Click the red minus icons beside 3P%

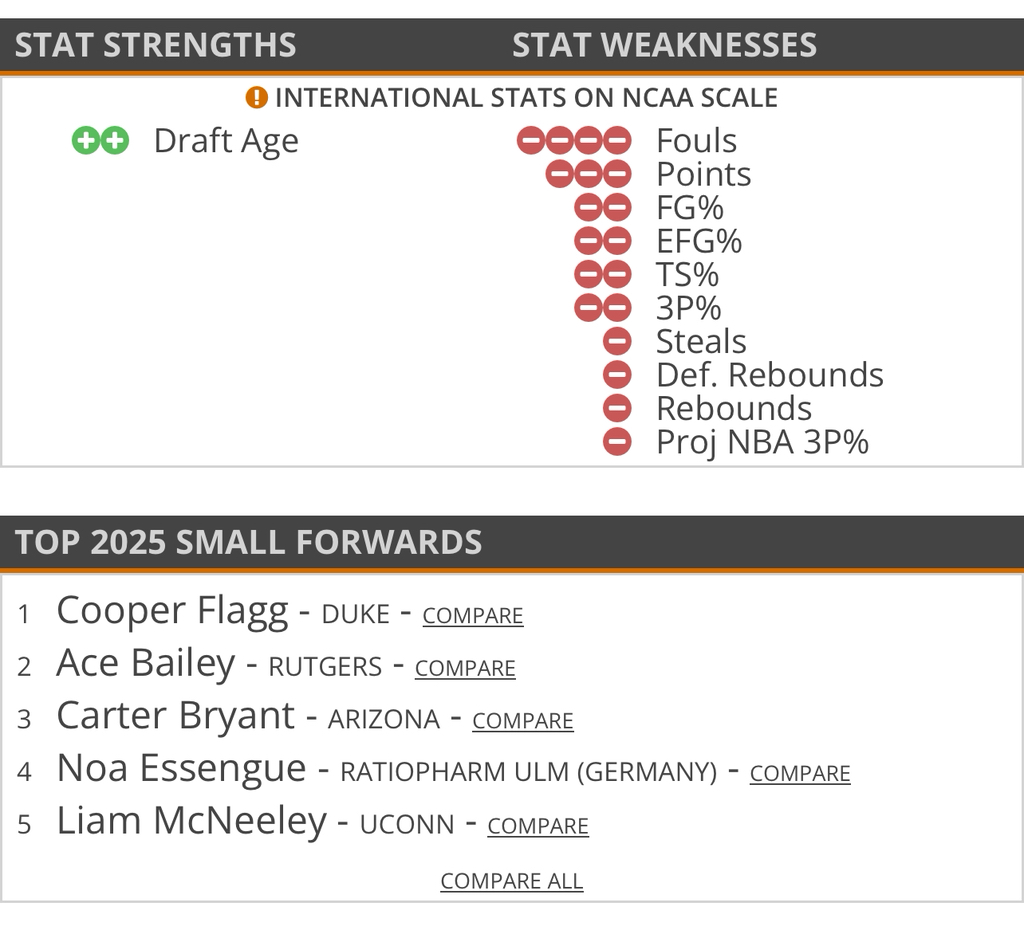click(x=603, y=308)
